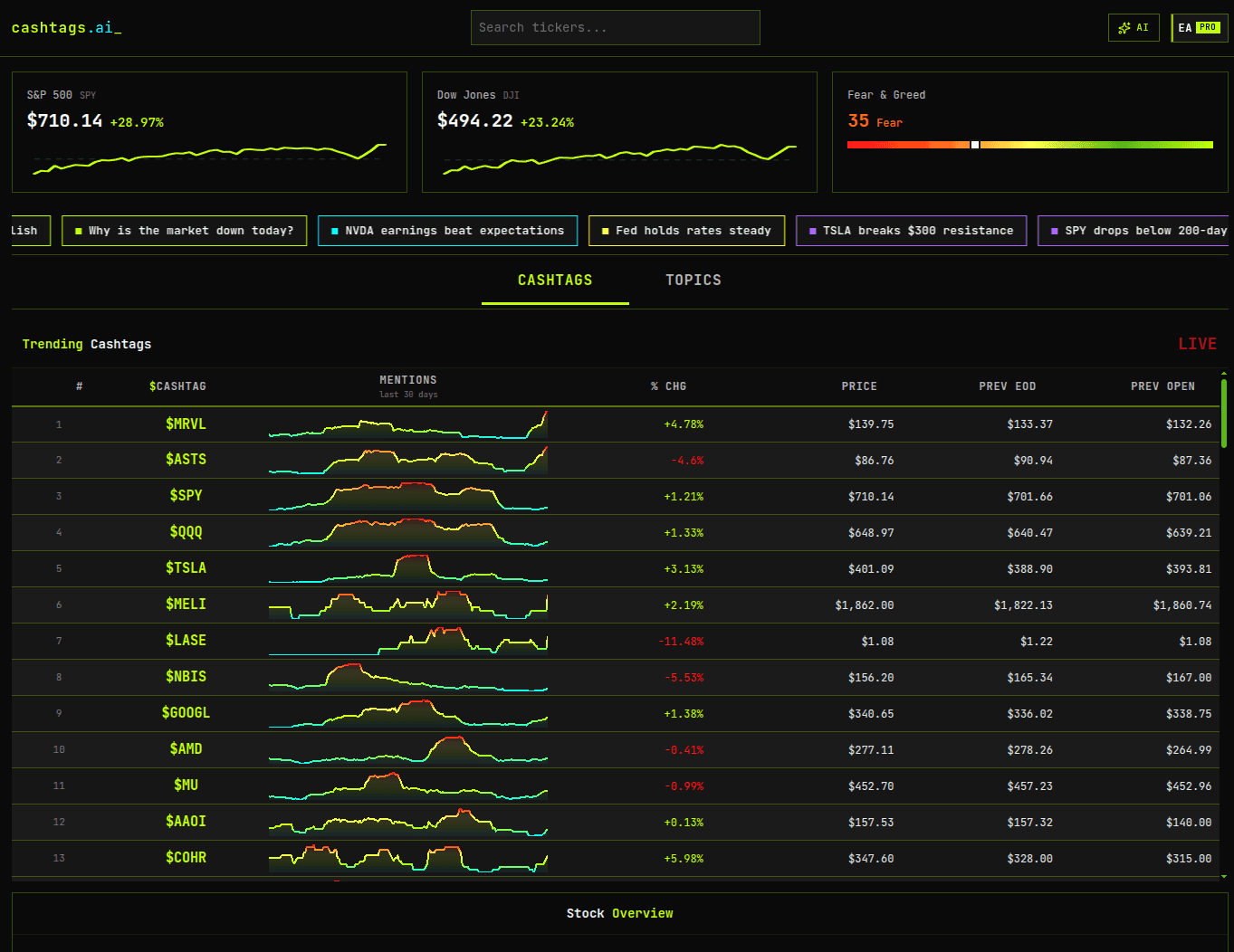This screenshot has width=1234, height=952.
Task: Click the $AMD mentions sparkline
Action: pyautogui.click(x=408, y=749)
